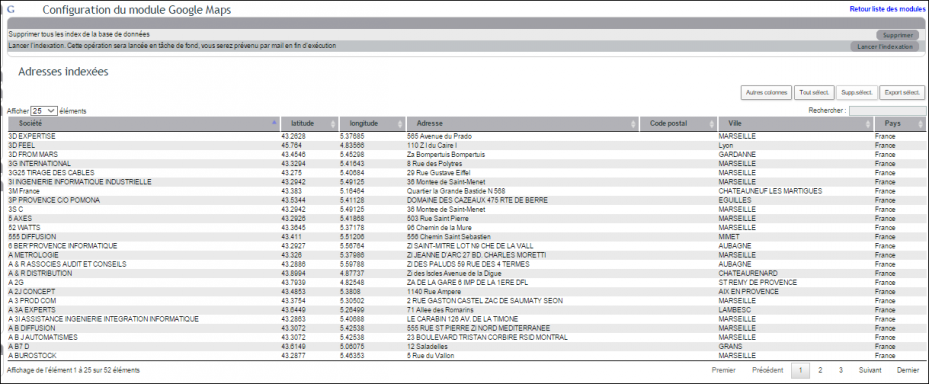Click the Supp.sélect. button
929x384 pixels.
coord(856,92)
